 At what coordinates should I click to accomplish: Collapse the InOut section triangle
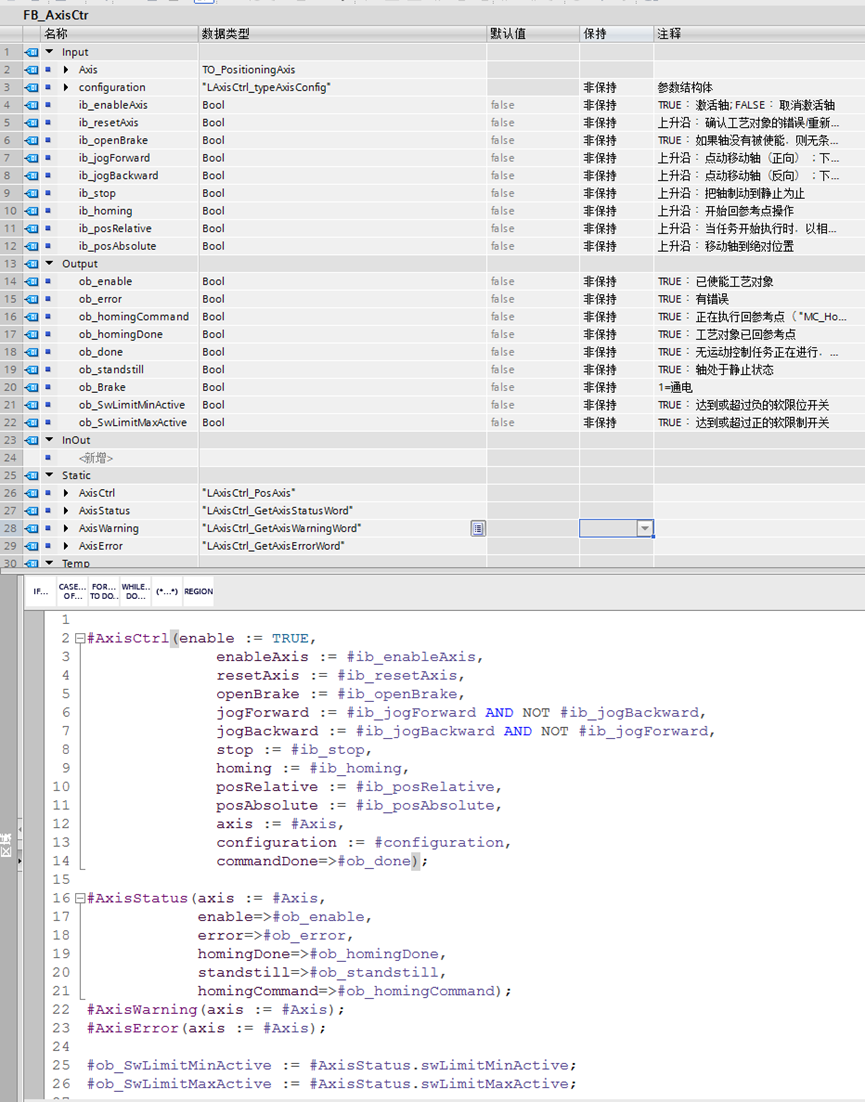coord(49,439)
